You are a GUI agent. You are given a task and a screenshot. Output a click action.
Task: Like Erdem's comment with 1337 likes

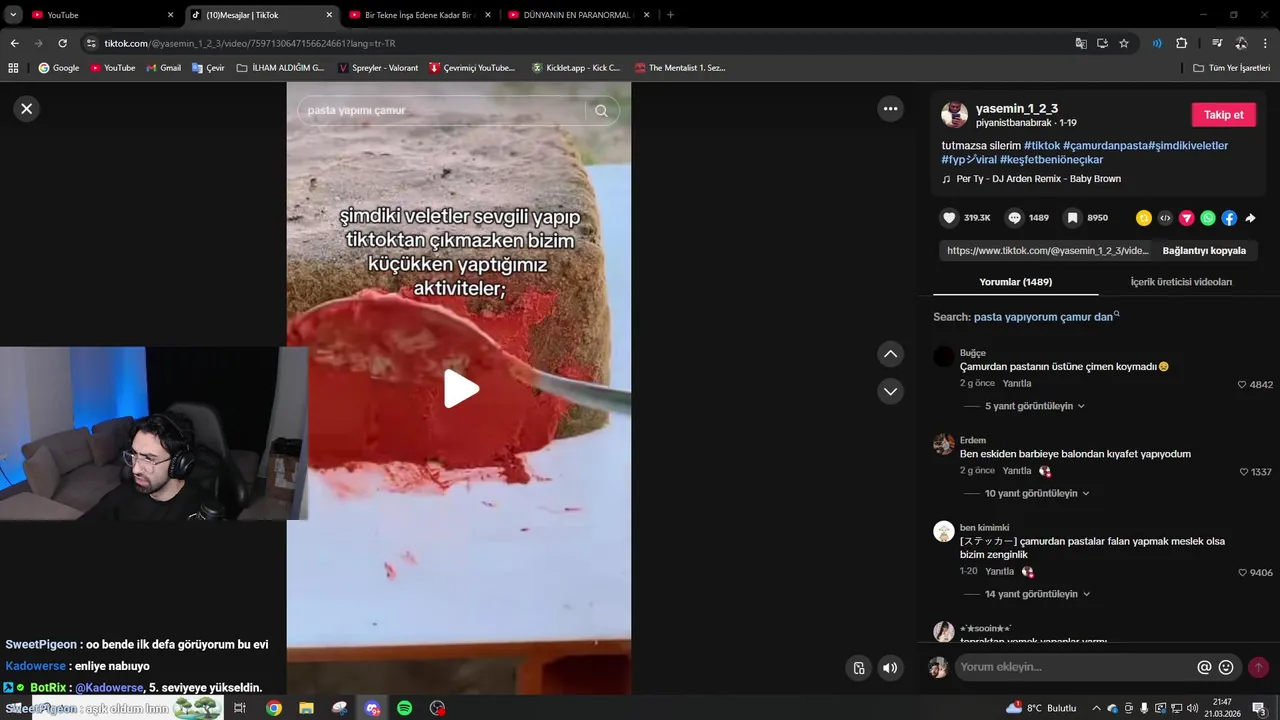[1244, 472]
